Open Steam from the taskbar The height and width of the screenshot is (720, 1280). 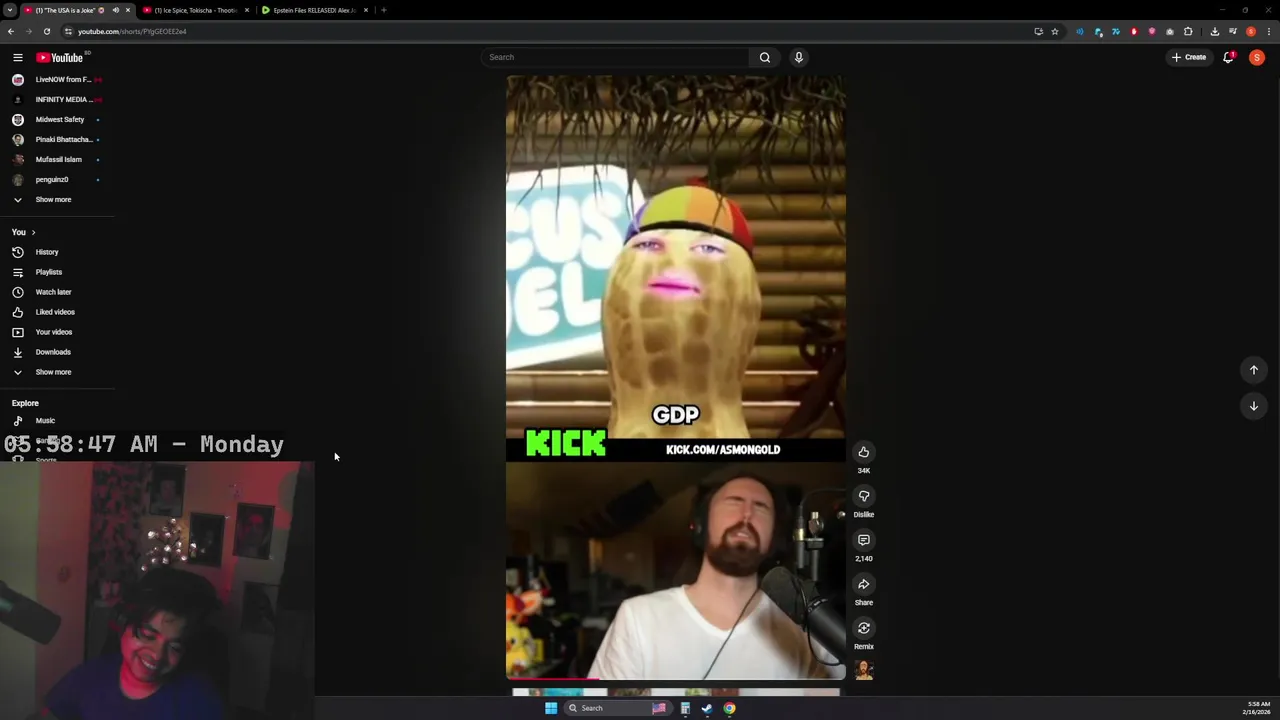pyautogui.click(x=707, y=708)
